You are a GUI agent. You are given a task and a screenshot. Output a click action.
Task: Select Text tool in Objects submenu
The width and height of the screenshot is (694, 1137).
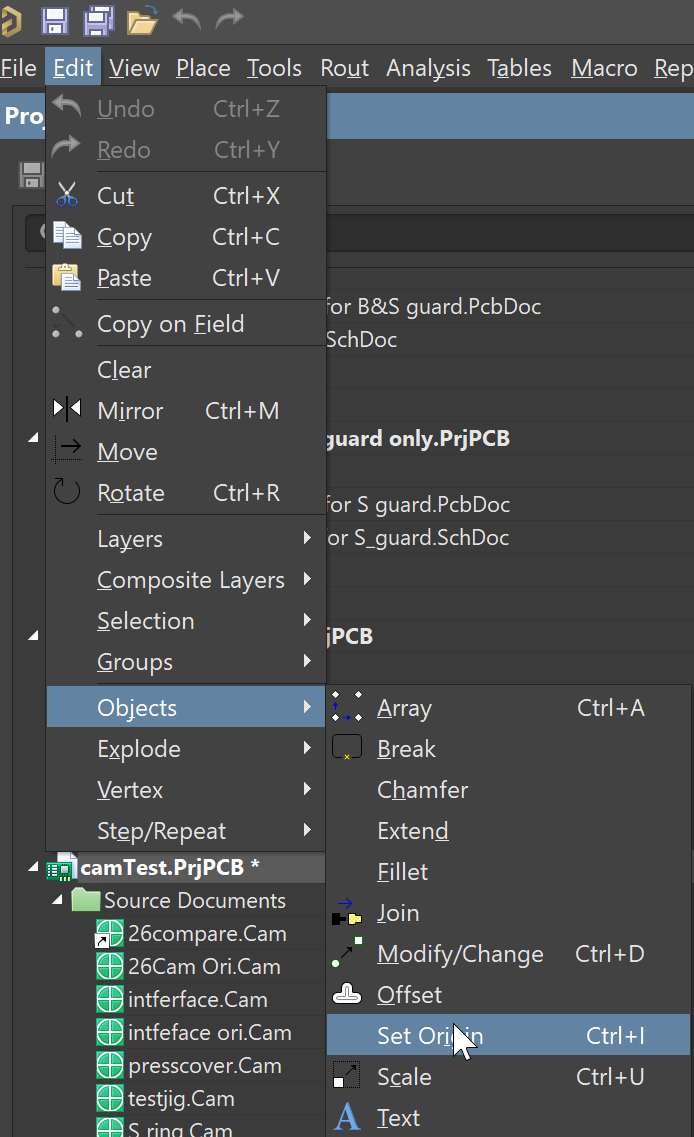(x=398, y=1118)
